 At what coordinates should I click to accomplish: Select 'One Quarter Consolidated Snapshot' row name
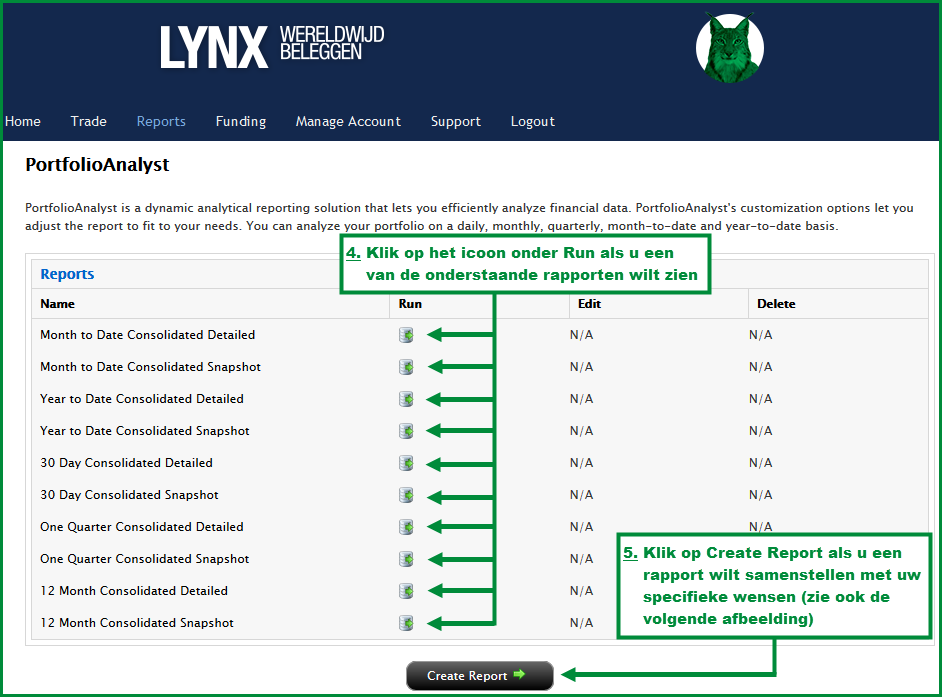145,559
